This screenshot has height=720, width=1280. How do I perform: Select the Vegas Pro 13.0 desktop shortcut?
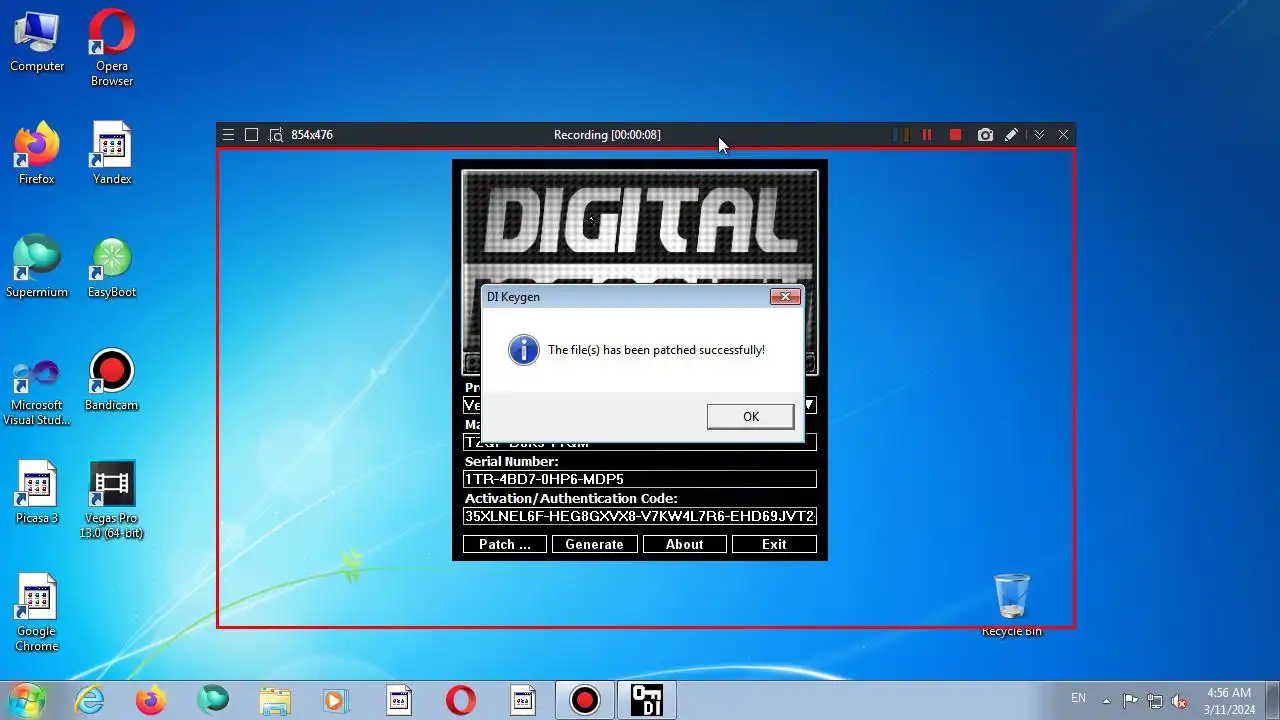[112, 500]
